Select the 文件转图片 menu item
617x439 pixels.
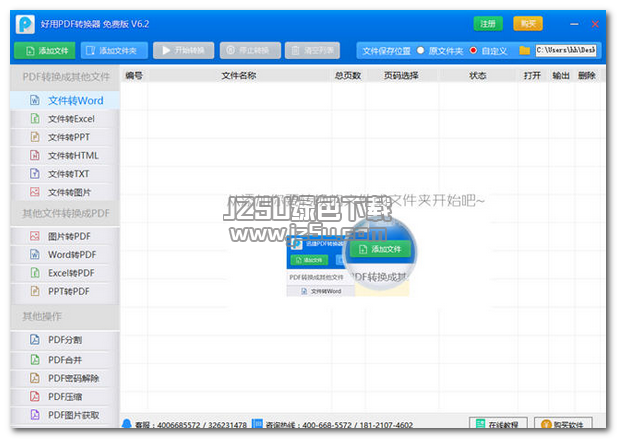(65, 192)
